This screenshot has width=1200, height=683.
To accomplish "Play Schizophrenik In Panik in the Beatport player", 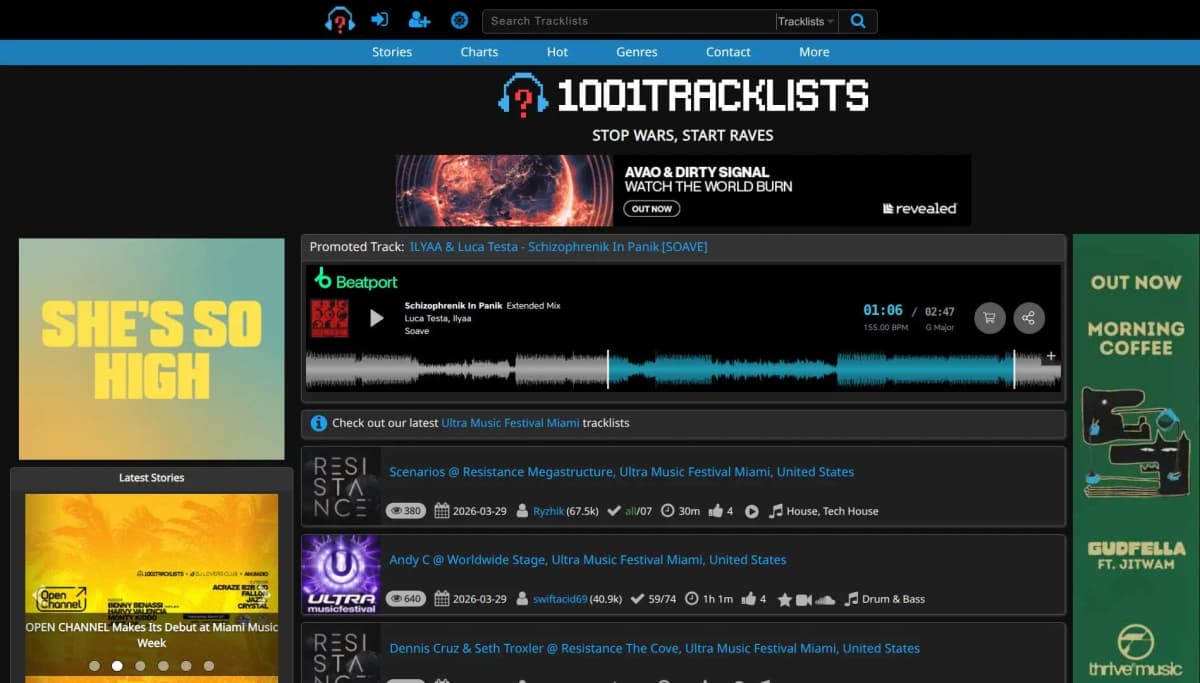I will (377, 318).
